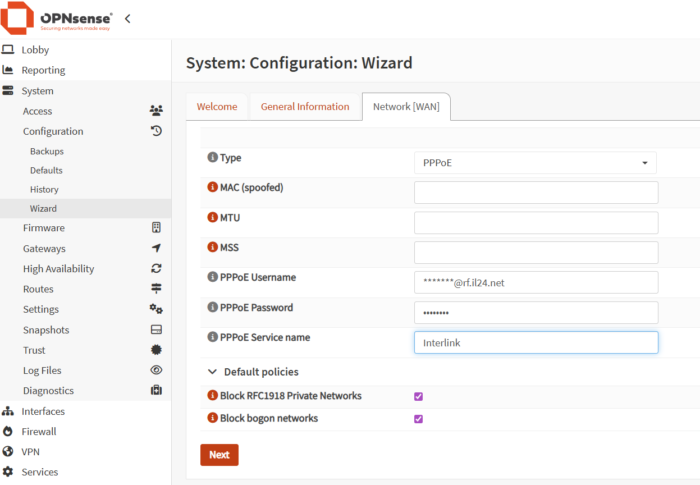Open the Type dropdown showing PPPoE
The height and width of the screenshot is (485, 700).
[535, 162]
